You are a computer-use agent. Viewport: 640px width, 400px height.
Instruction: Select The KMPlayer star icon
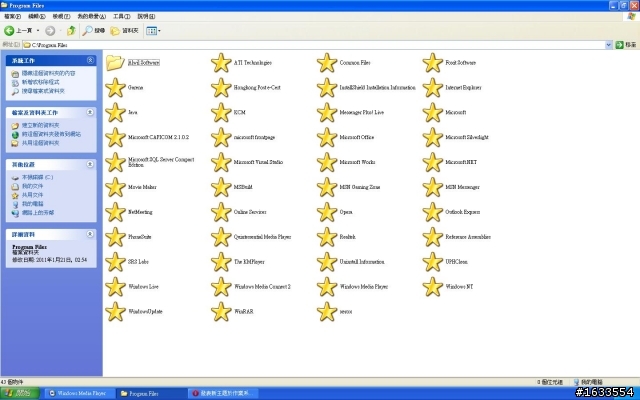[221, 262]
